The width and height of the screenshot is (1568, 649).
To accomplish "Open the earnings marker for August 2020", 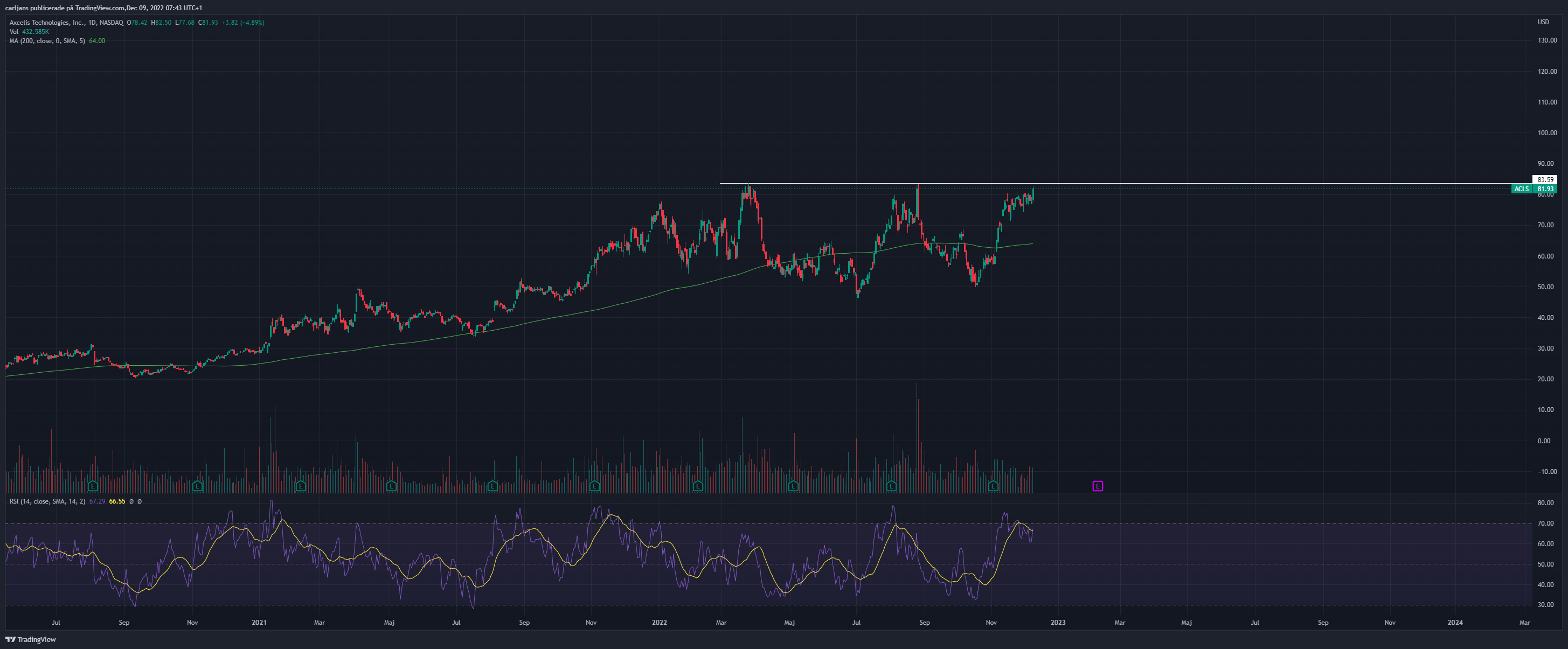I will point(93,486).
